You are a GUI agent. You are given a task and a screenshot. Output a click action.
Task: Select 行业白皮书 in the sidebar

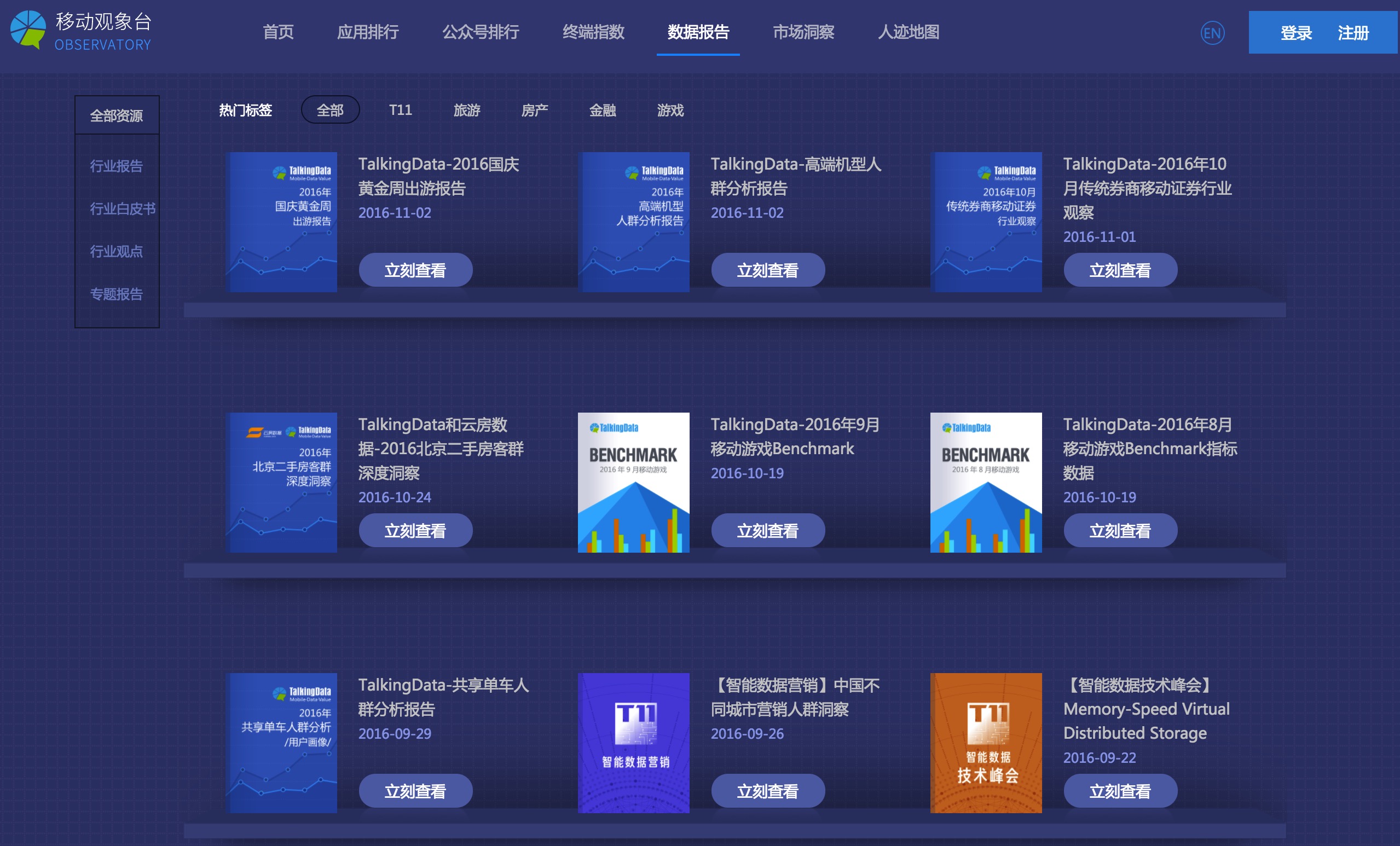(118, 208)
